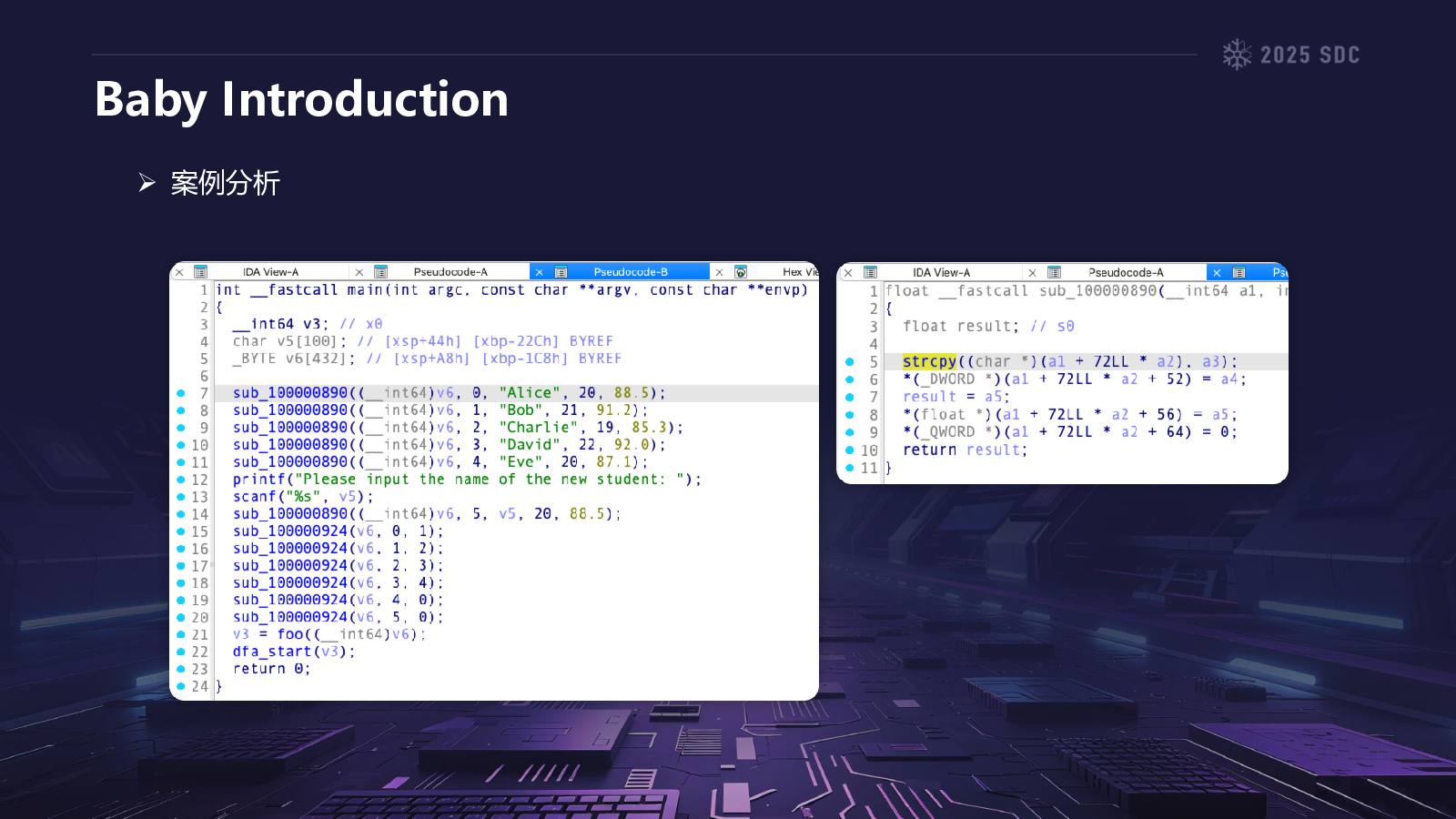This screenshot has height=819, width=1456.
Task: Close the Hex View tab
Action: point(719,272)
